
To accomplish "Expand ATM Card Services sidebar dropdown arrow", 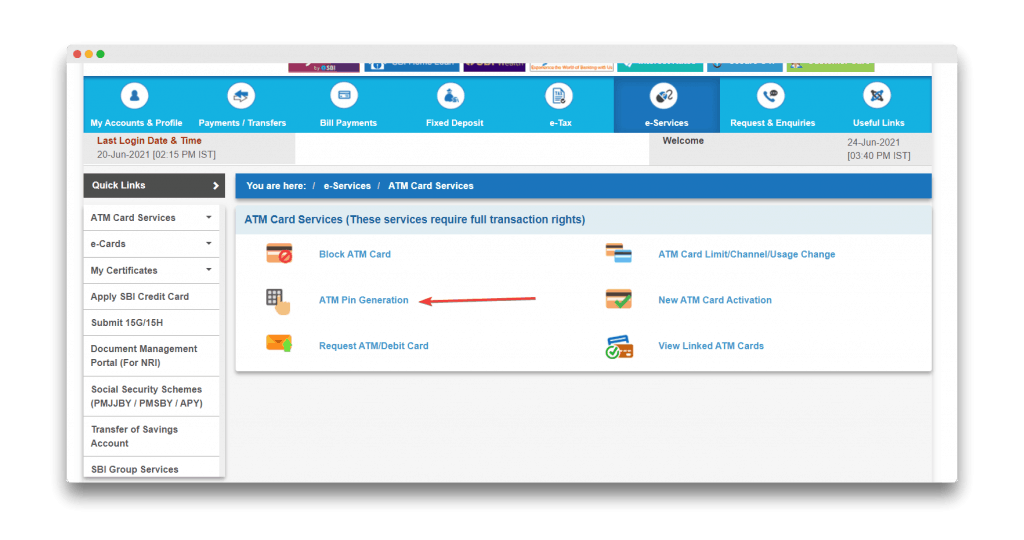I will pos(208,217).
